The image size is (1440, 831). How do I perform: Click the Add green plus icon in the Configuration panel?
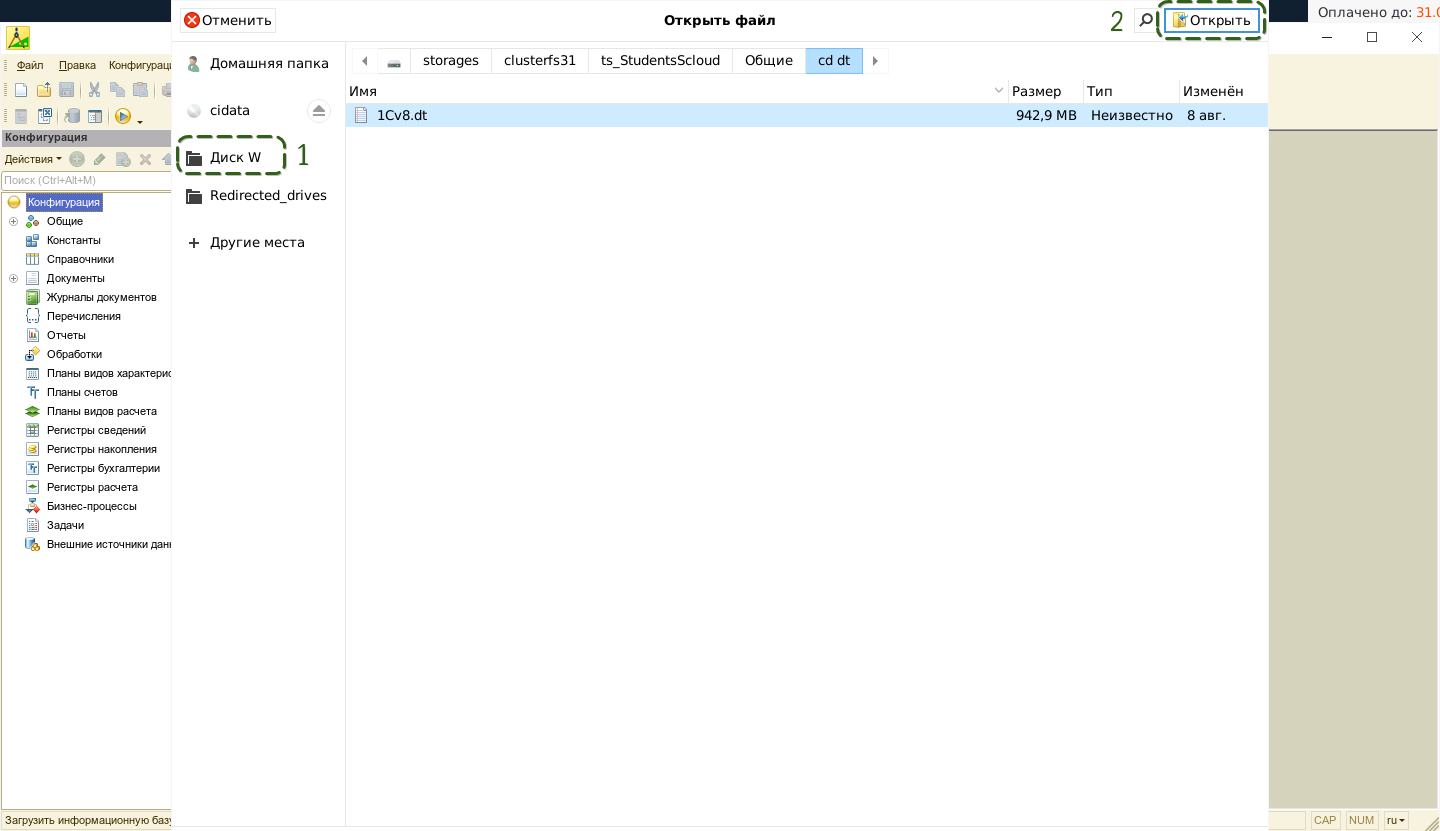77,159
